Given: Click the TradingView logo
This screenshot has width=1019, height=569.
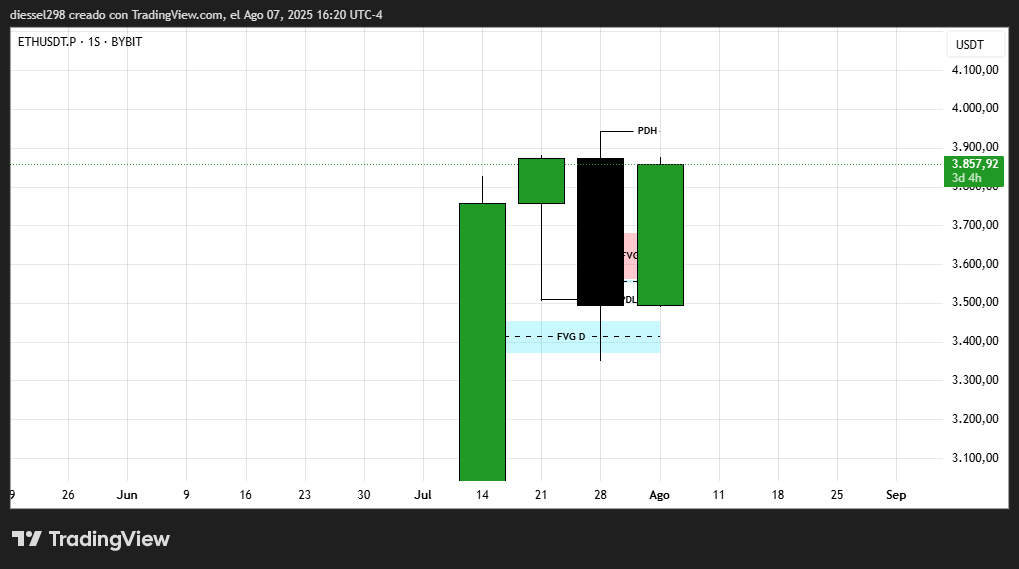Looking at the screenshot, I should 91,539.
